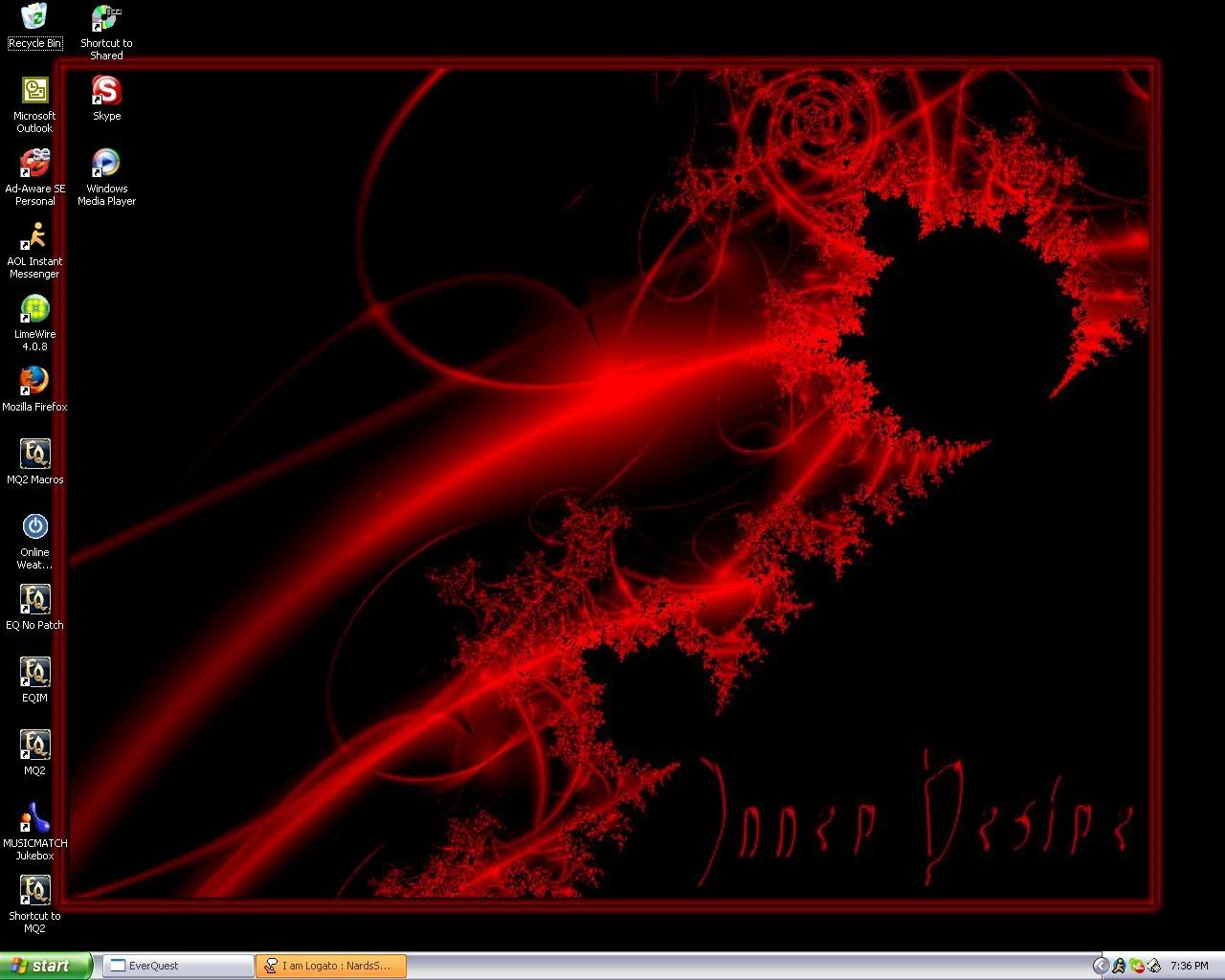Select the LimeWire 4.0.8 shortcut
The width and height of the screenshot is (1225, 980).
(x=34, y=323)
